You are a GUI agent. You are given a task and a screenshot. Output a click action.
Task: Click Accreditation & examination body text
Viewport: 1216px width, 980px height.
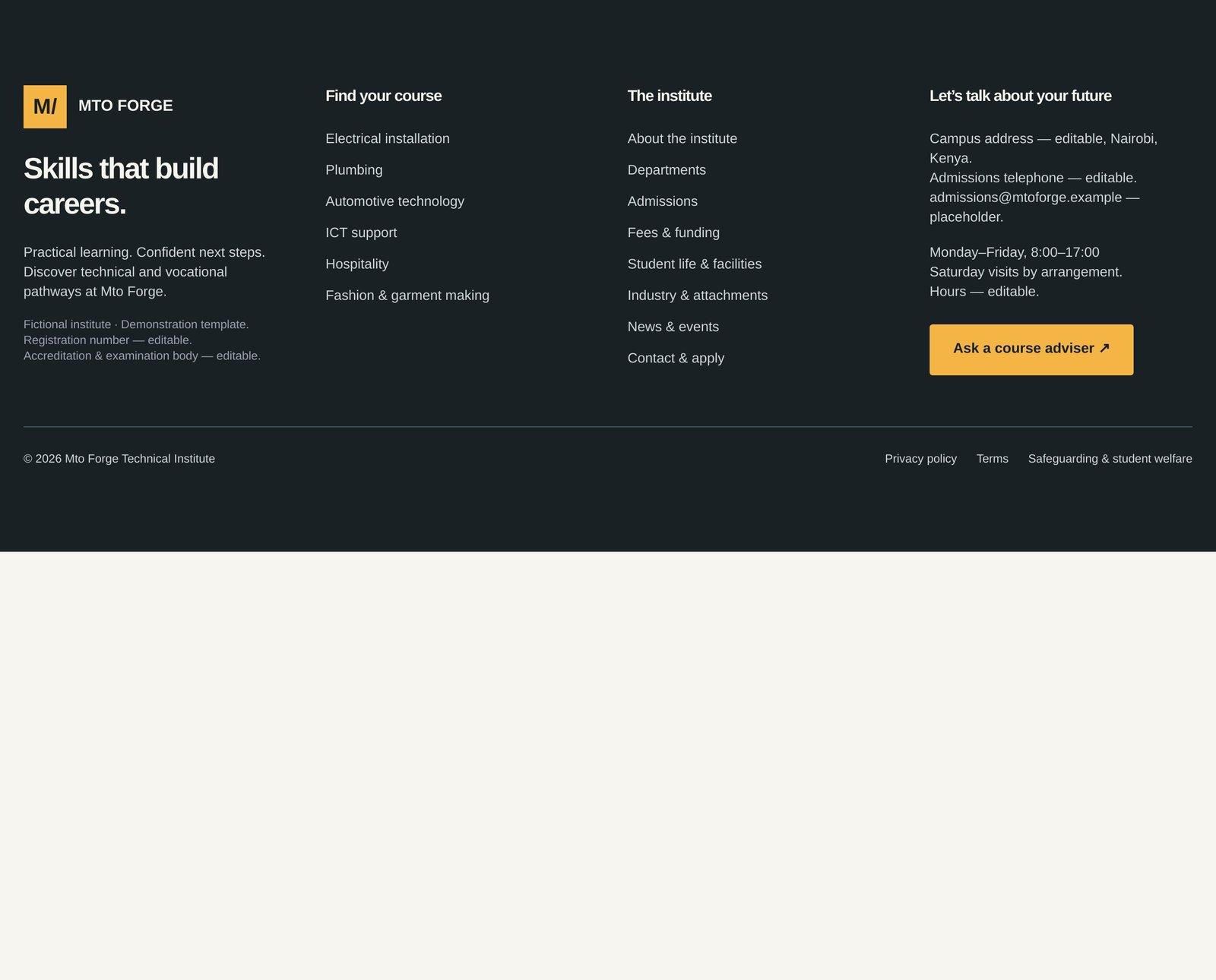pyautogui.click(x=142, y=356)
